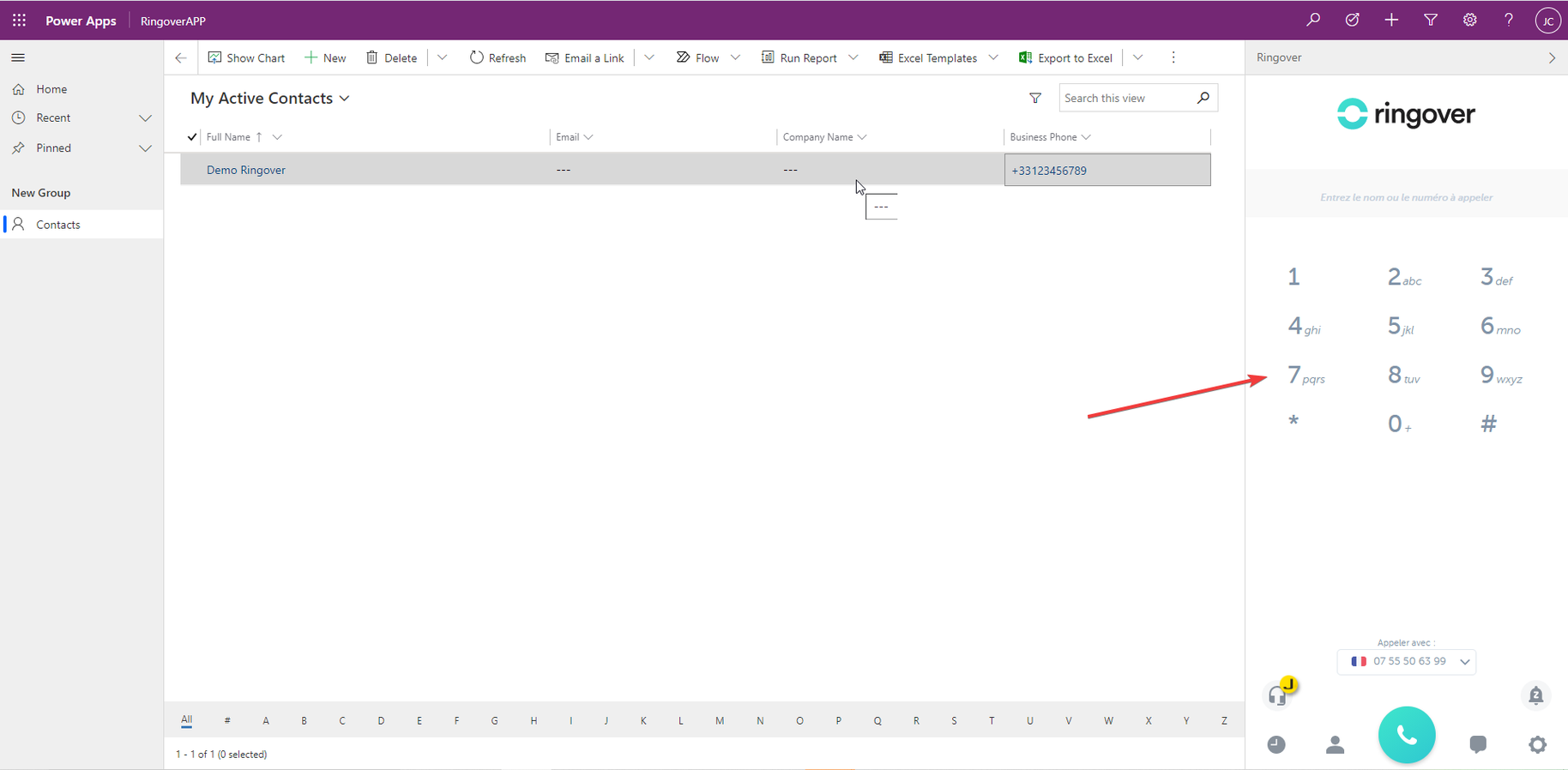Open the Demo Ringover contact
The width and height of the screenshot is (1568, 770).
(x=246, y=170)
